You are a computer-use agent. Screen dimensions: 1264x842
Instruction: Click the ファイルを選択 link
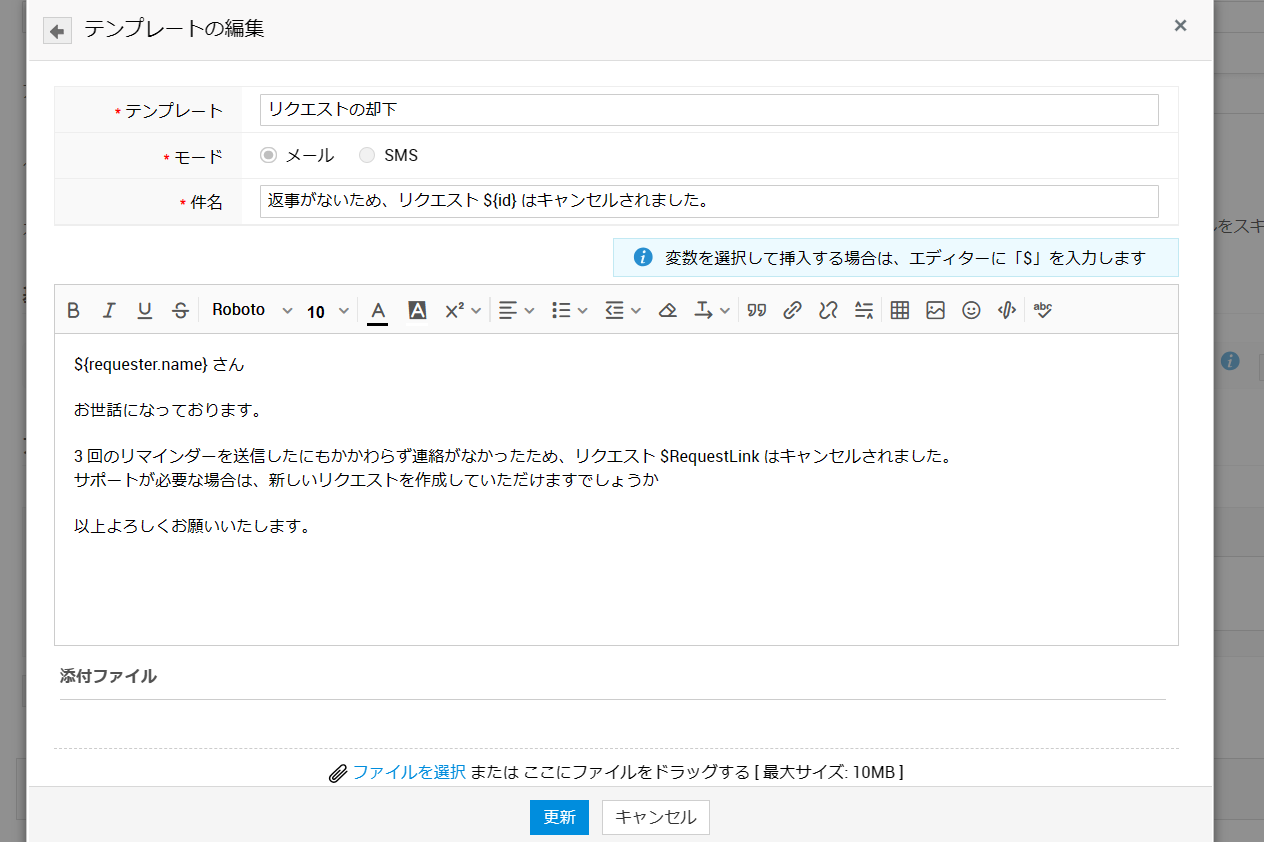[409, 772]
